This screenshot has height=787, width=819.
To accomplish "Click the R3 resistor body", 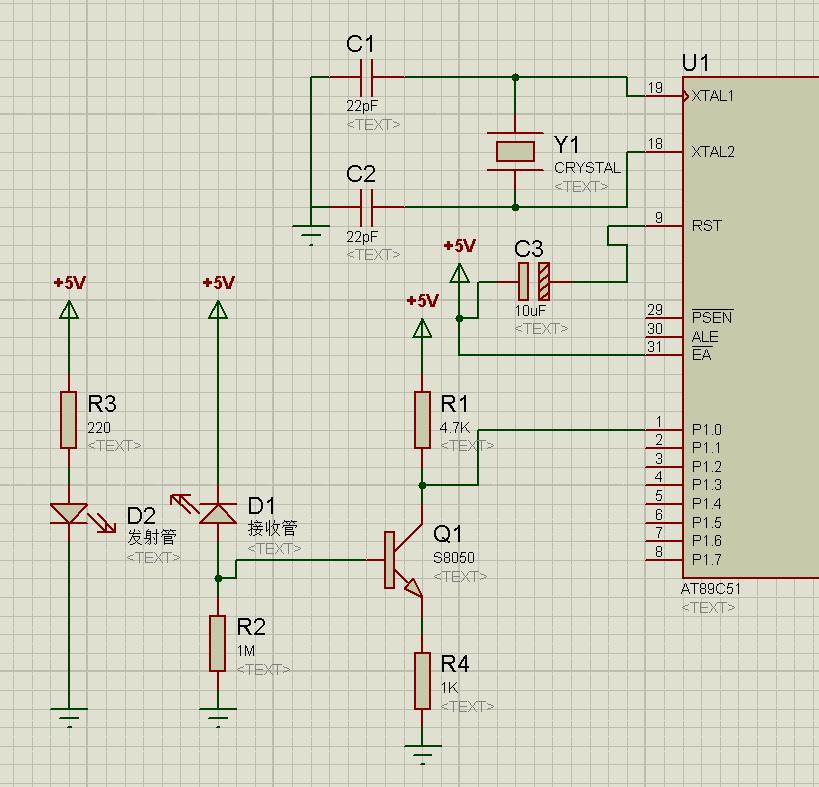I will point(69,419).
